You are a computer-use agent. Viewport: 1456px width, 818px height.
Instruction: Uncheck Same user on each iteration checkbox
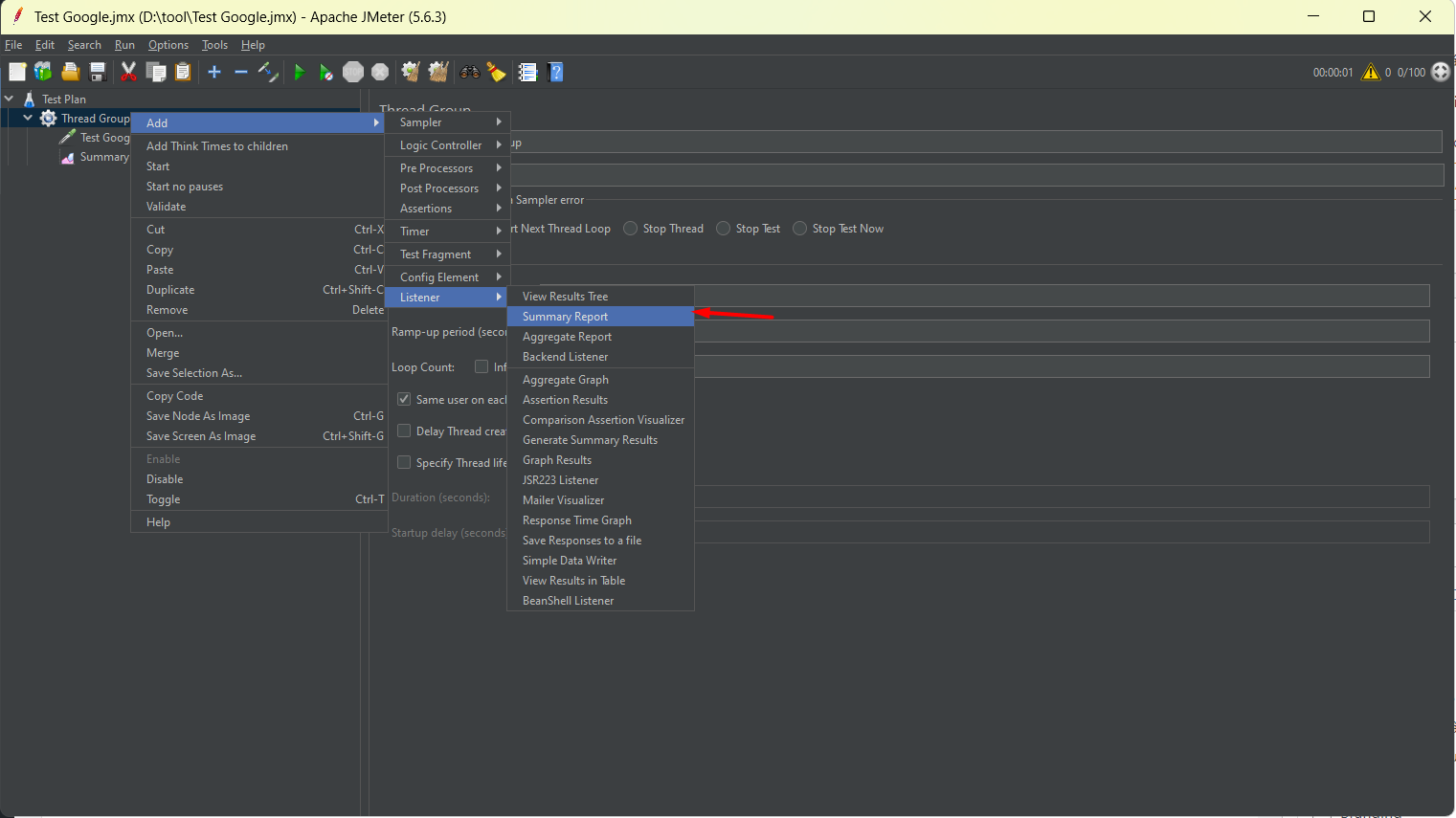[x=404, y=399]
